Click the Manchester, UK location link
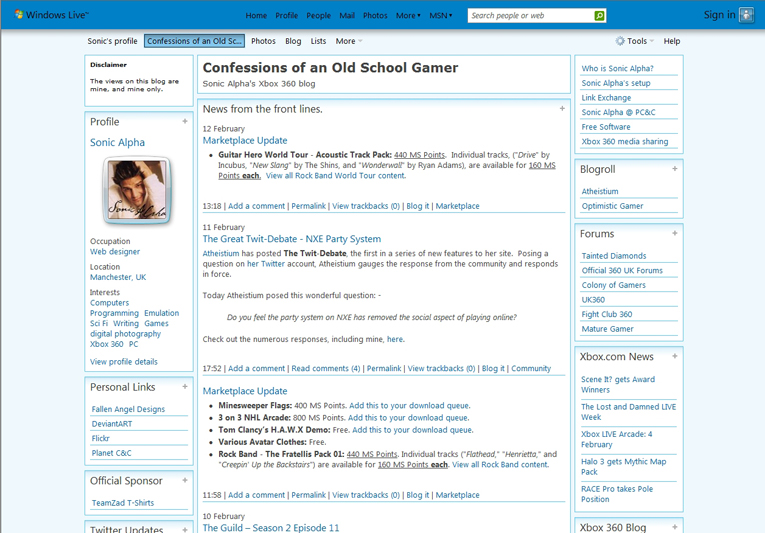 click(118, 277)
